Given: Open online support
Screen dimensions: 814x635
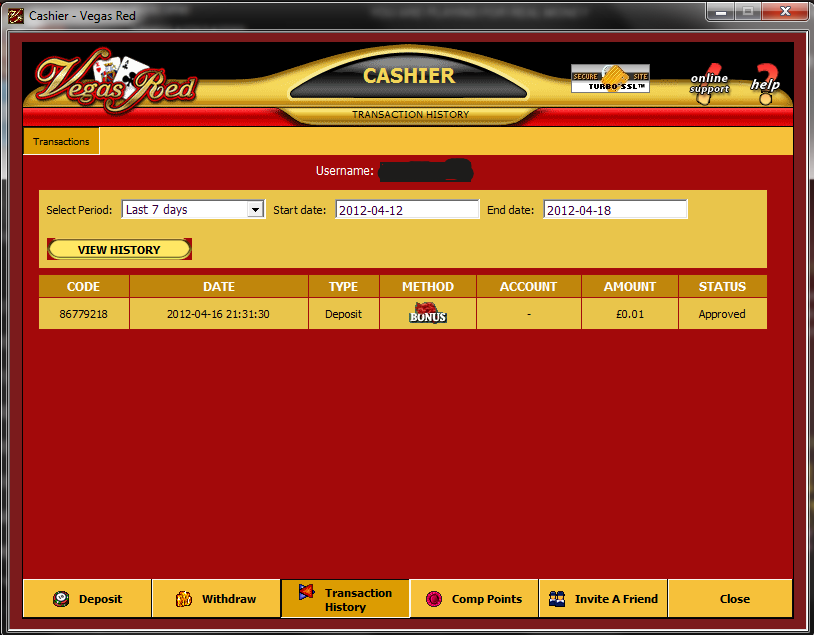Looking at the screenshot, I should (x=709, y=83).
